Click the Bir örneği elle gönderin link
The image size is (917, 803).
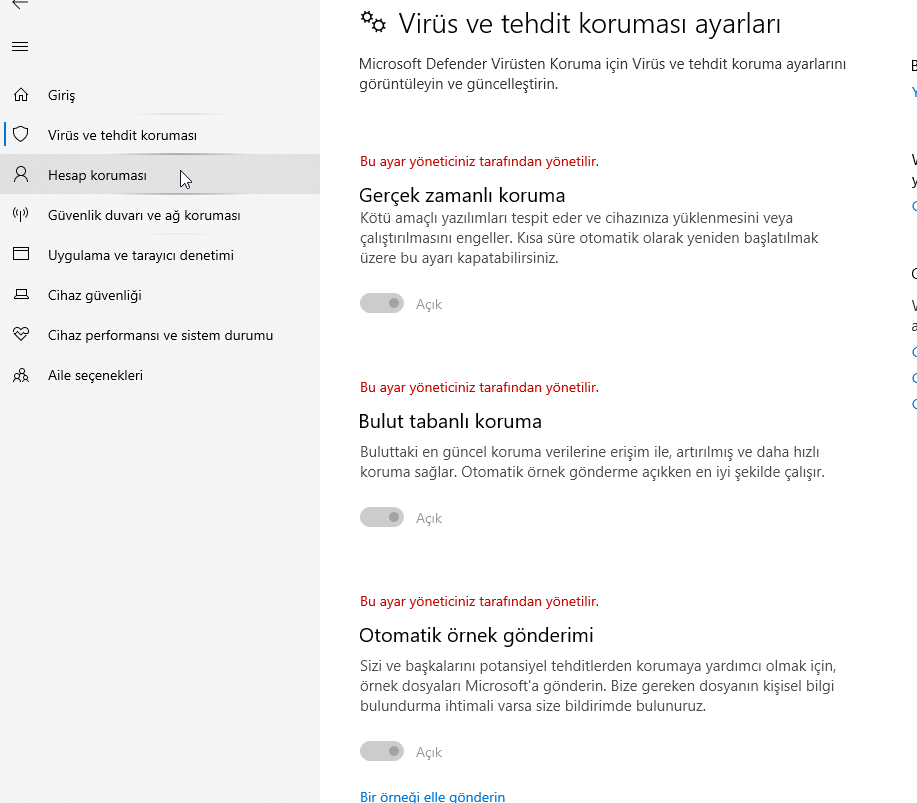[x=432, y=797]
